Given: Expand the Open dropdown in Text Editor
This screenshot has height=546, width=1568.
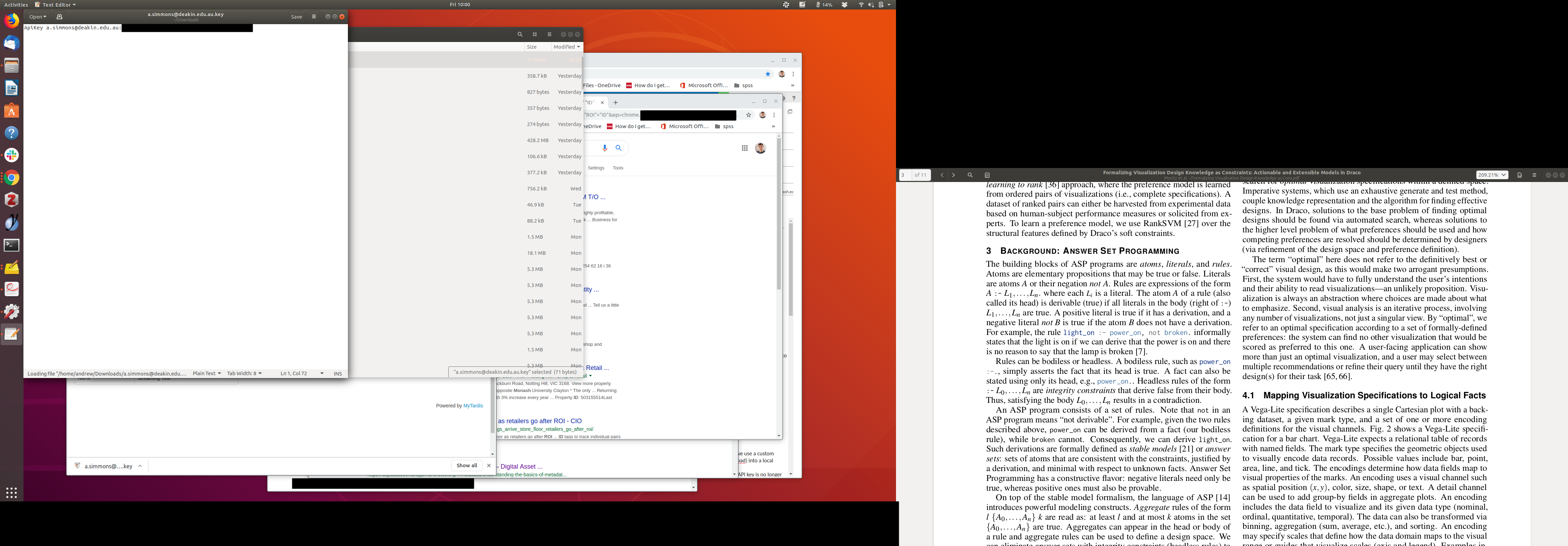Looking at the screenshot, I should (38, 17).
